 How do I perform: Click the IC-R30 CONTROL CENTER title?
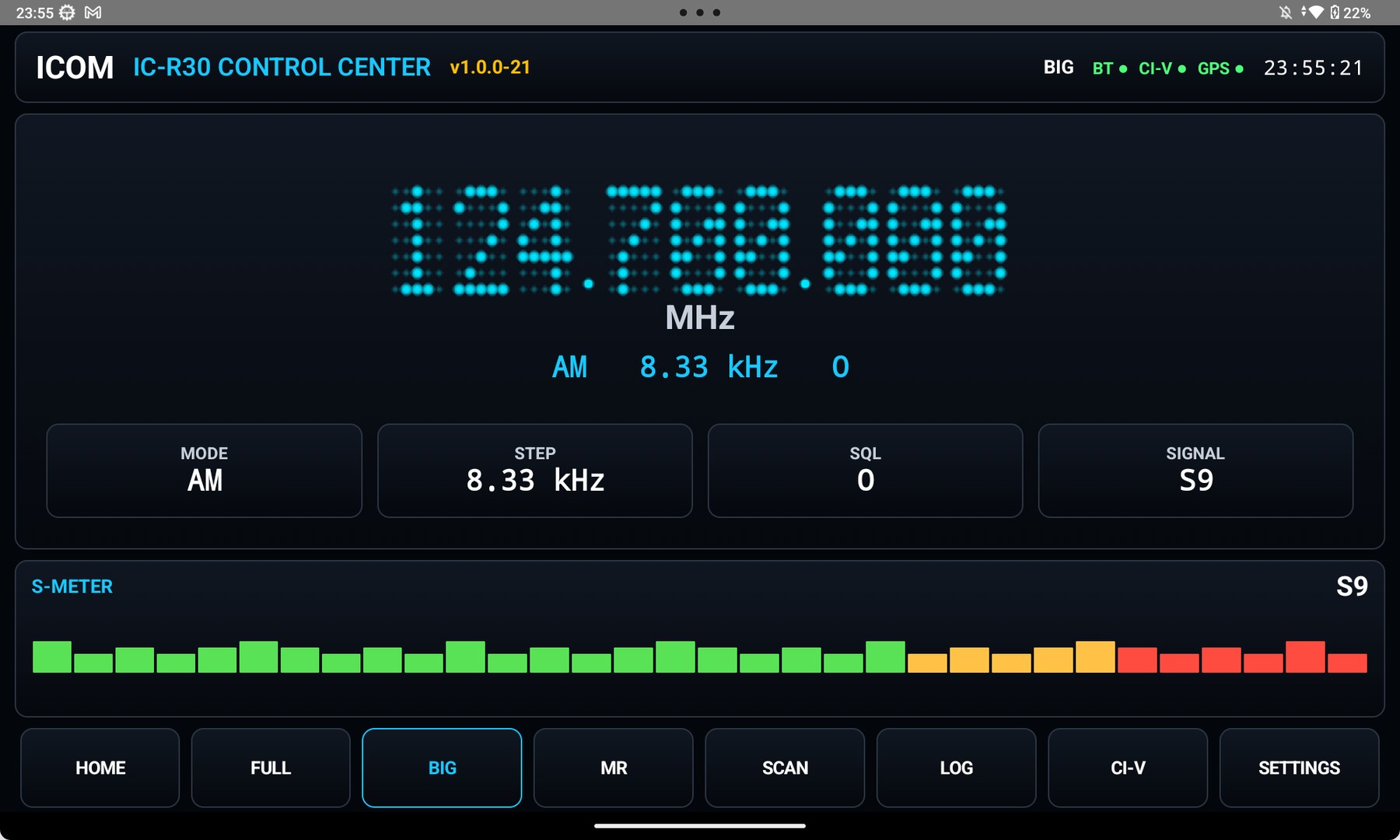click(x=282, y=67)
